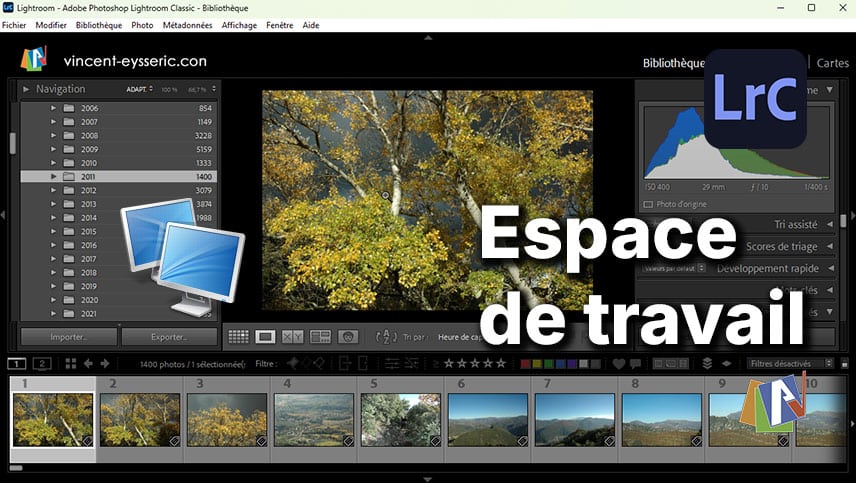Viewport: 856px width, 483px height.
Task: Switch to Grid view in toolbar
Action: (238, 337)
